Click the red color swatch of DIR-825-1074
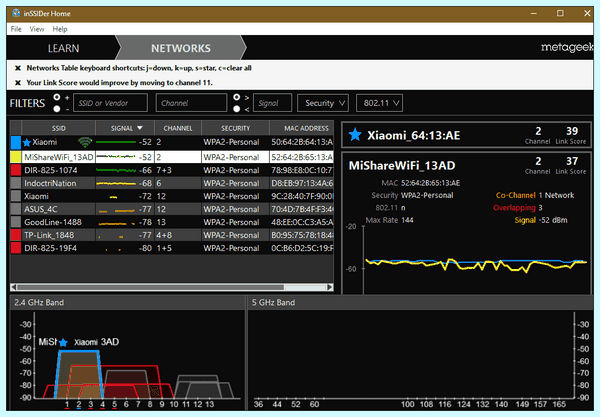The height and width of the screenshot is (417, 600). (x=16, y=170)
